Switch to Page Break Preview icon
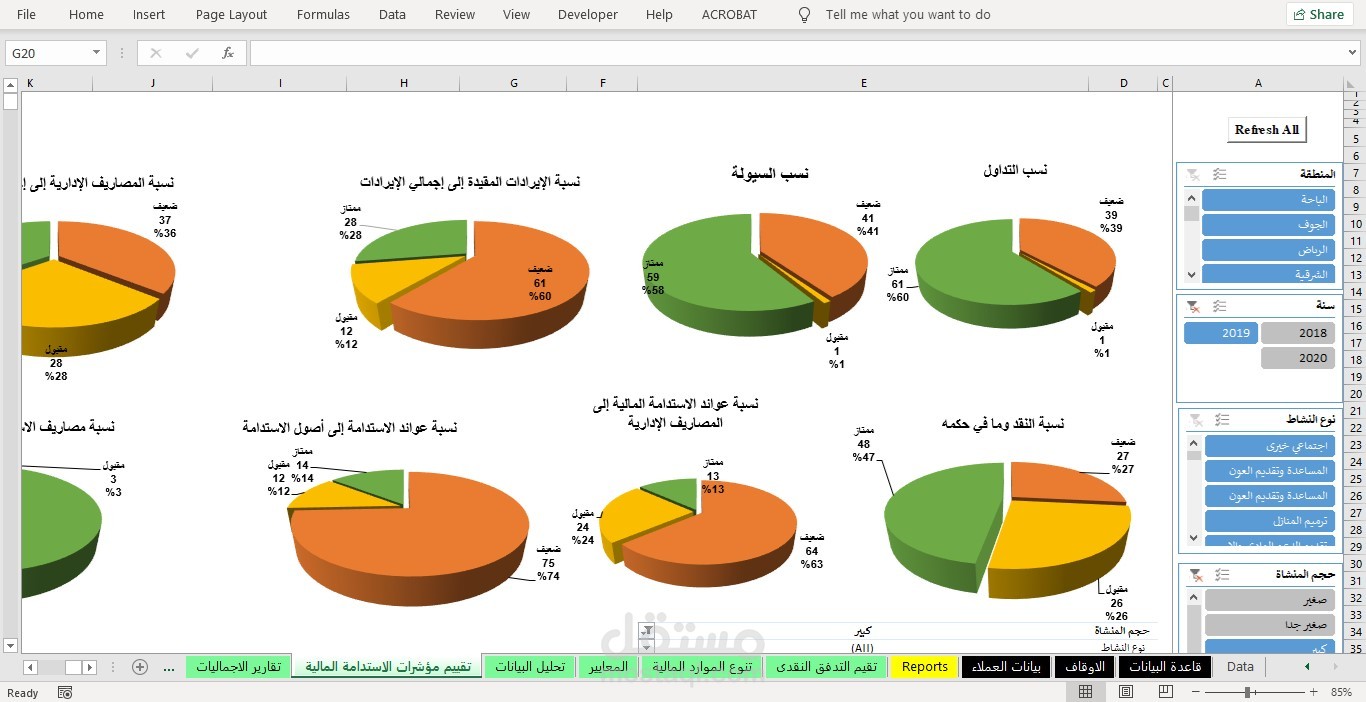Viewport: 1366px width, 702px height. [1167, 692]
